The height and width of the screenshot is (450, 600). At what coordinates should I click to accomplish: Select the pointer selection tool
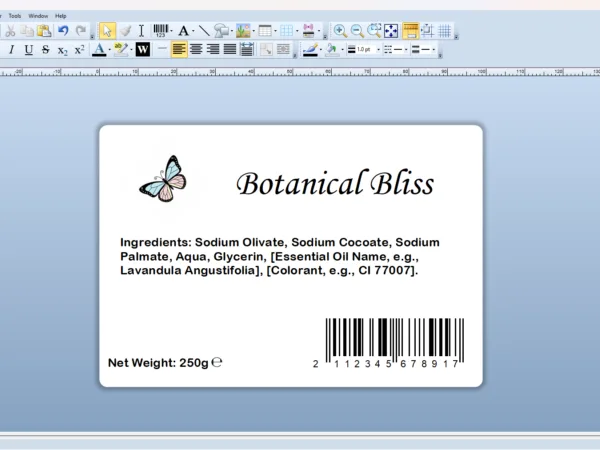(107, 31)
